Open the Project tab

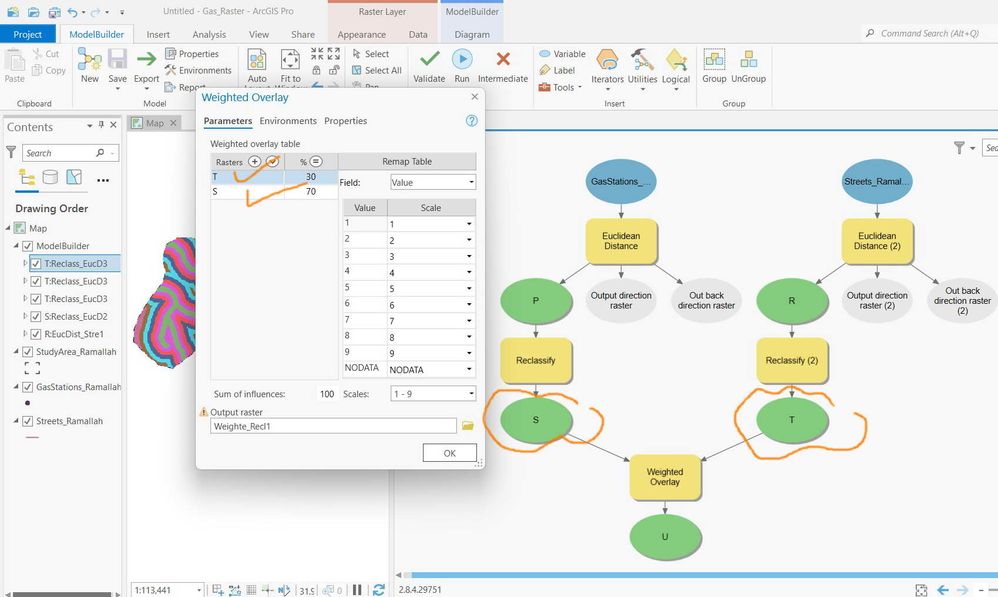coord(27,34)
